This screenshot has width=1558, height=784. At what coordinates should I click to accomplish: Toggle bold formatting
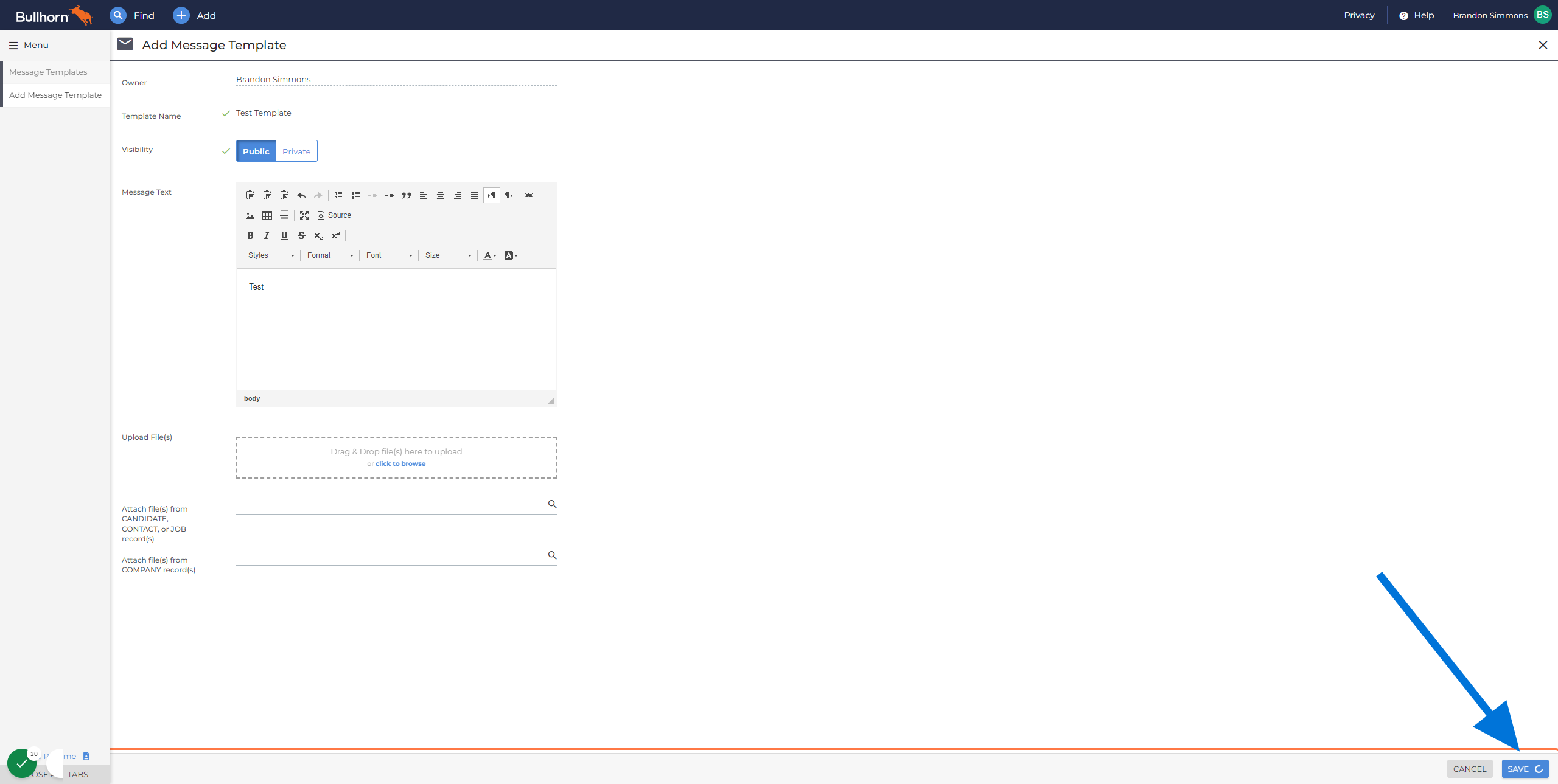250,235
